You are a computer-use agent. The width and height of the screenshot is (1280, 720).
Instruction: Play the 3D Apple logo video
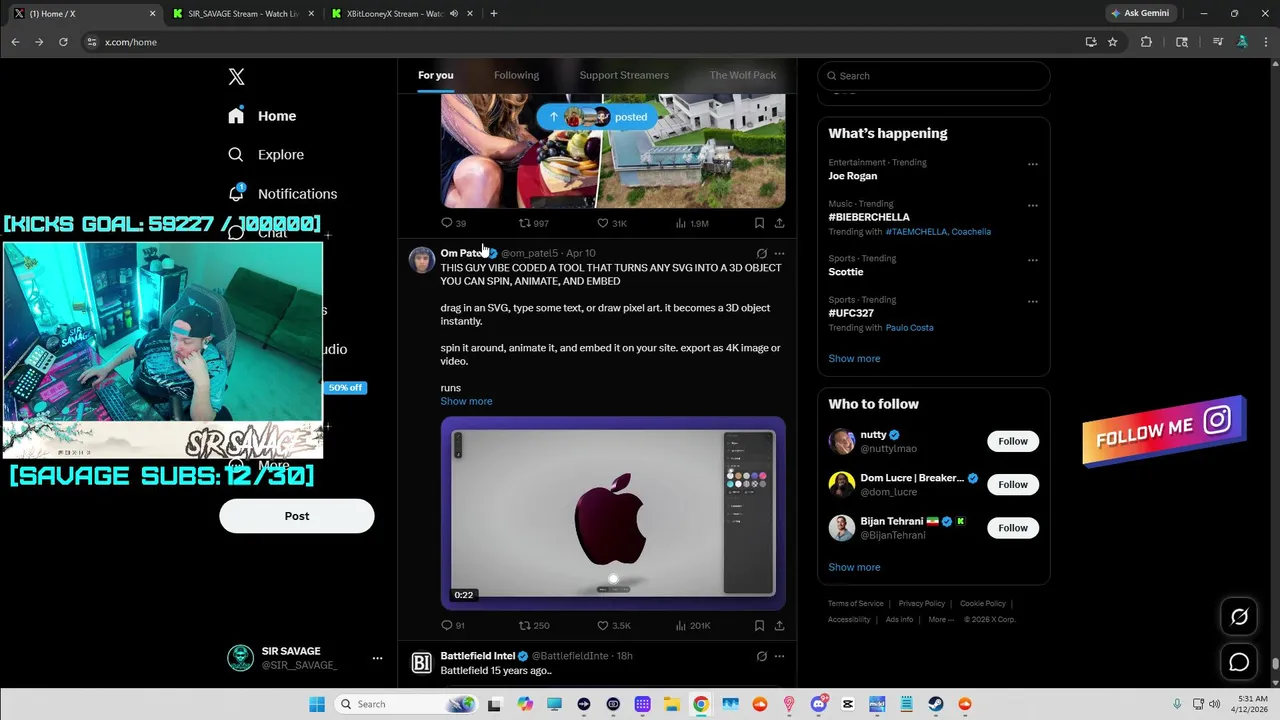click(613, 514)
